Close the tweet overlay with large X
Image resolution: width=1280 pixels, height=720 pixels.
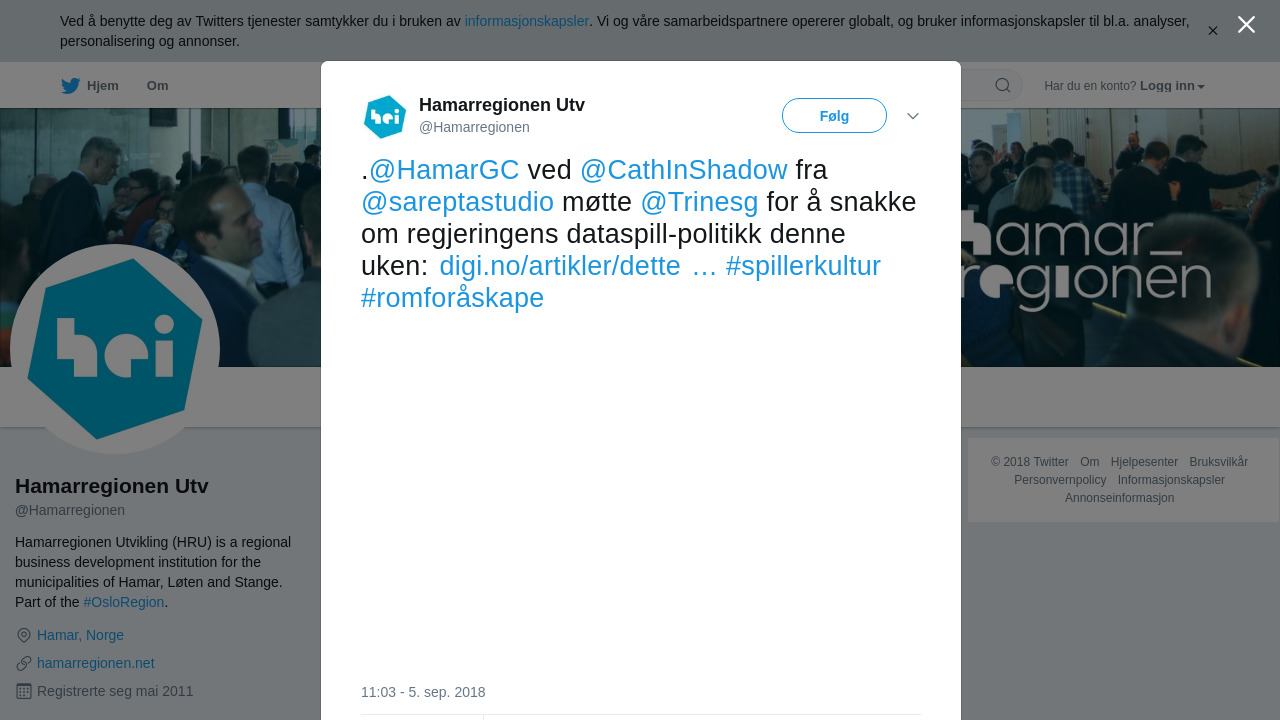[x=1246, y=25]
